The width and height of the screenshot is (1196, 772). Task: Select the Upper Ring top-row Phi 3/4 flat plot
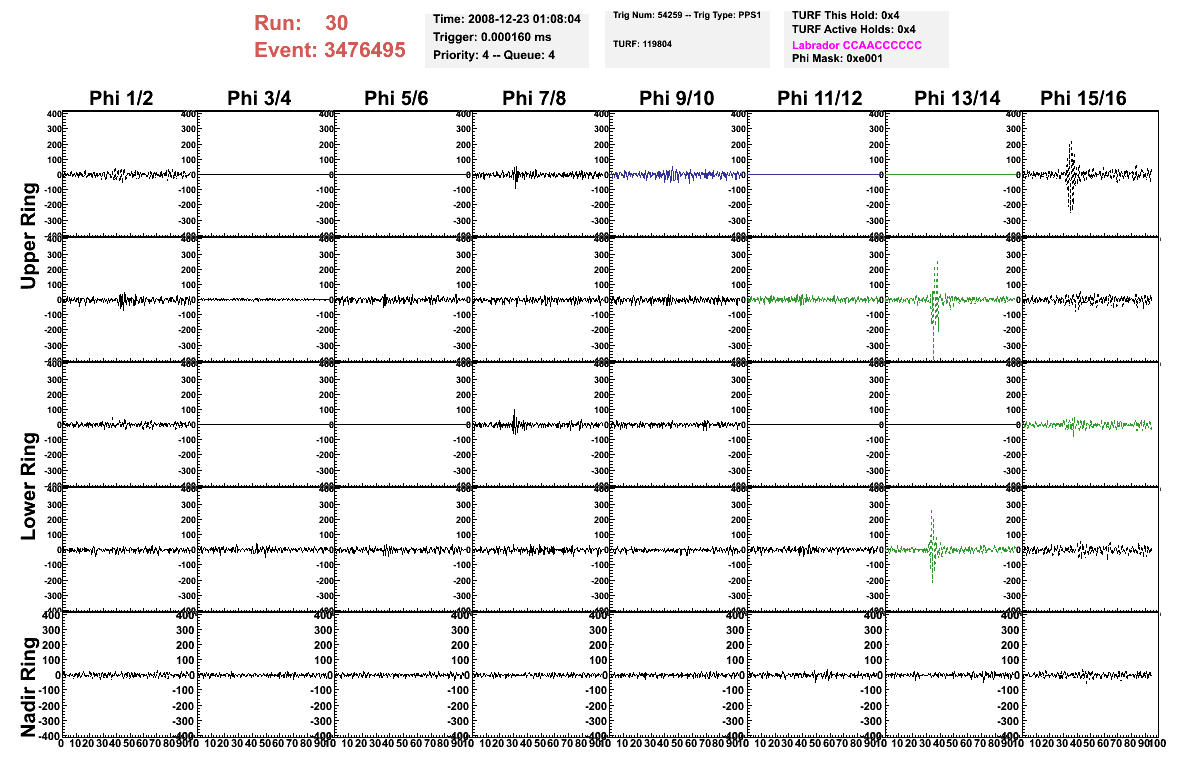[x=267, y=174]
